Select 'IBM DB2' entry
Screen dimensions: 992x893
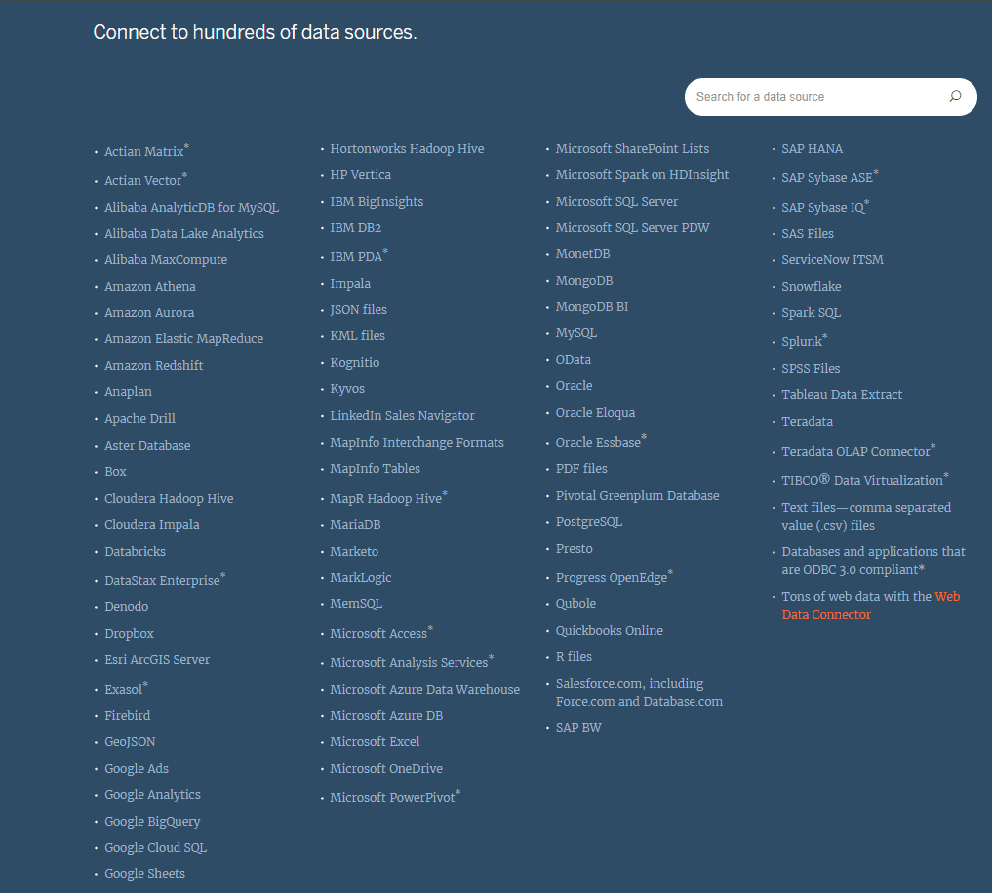356,228
